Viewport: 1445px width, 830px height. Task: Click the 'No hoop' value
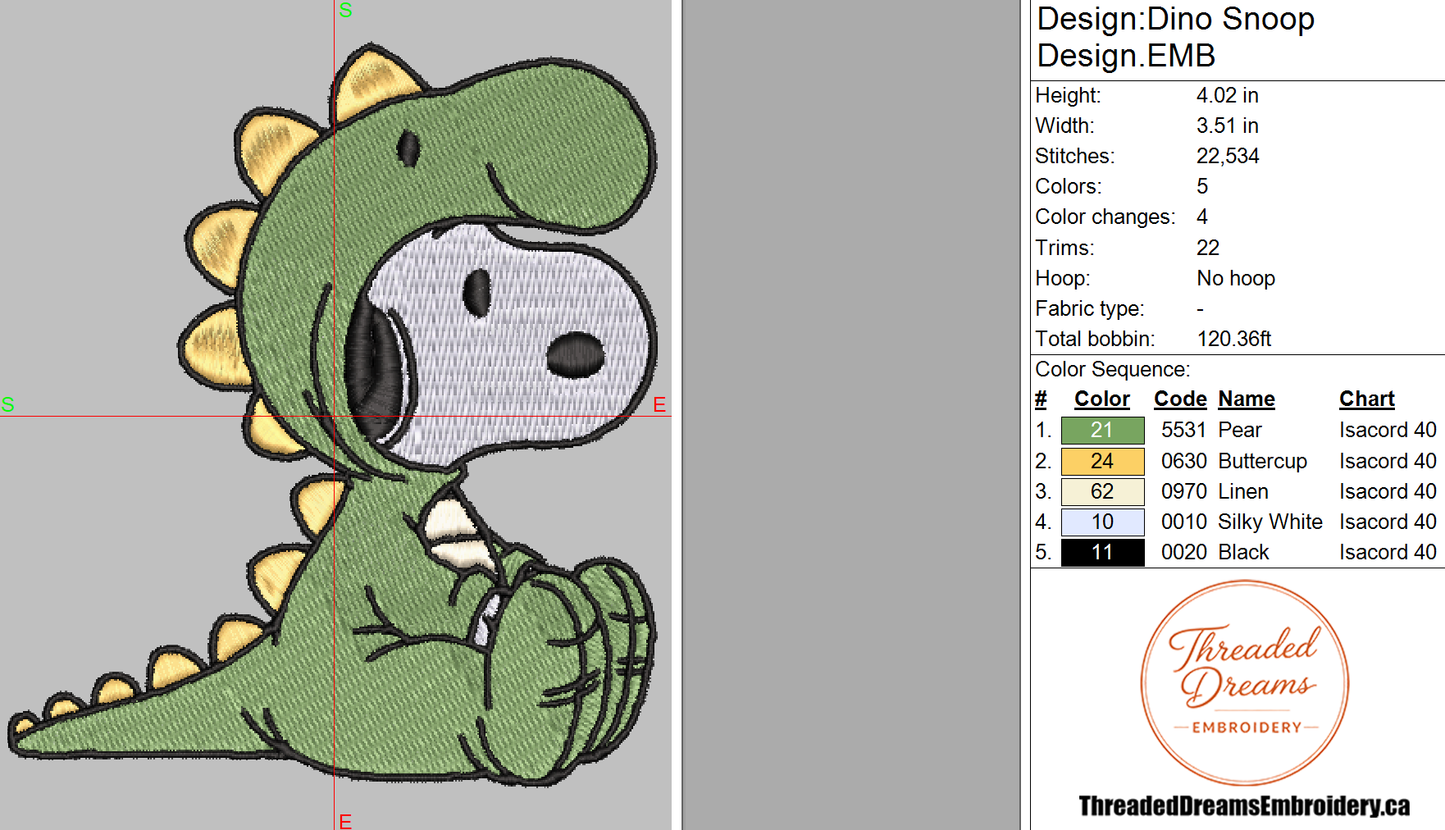(x=1236, y=278)
